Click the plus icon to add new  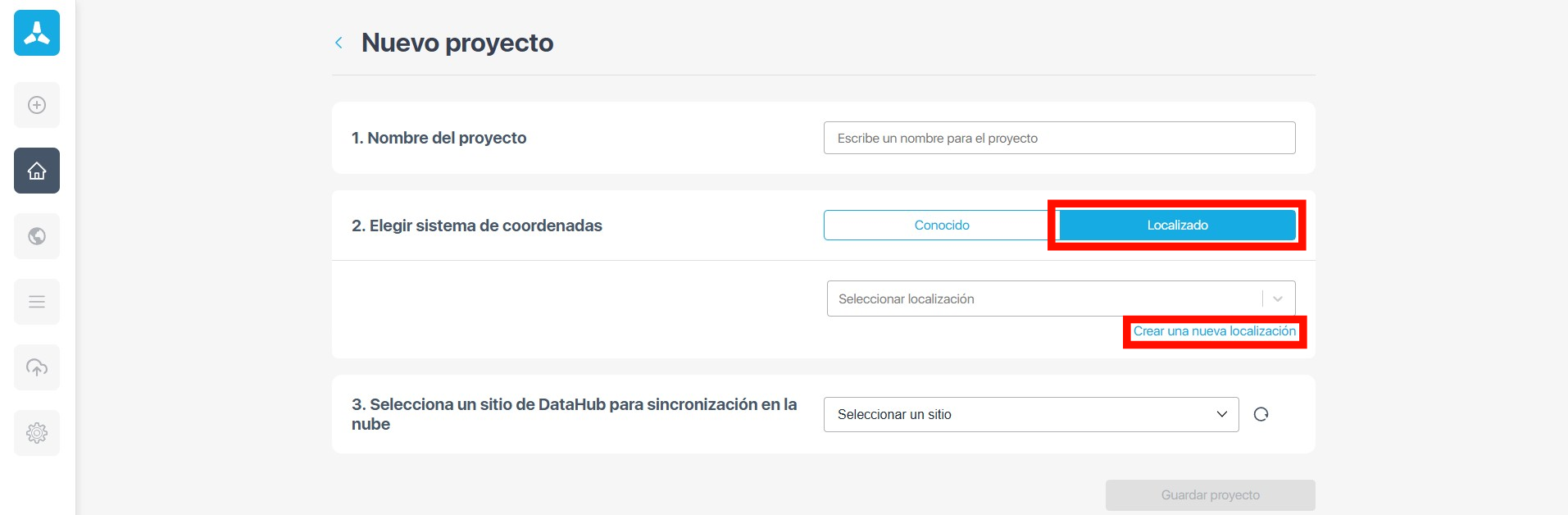coord(37,105)
